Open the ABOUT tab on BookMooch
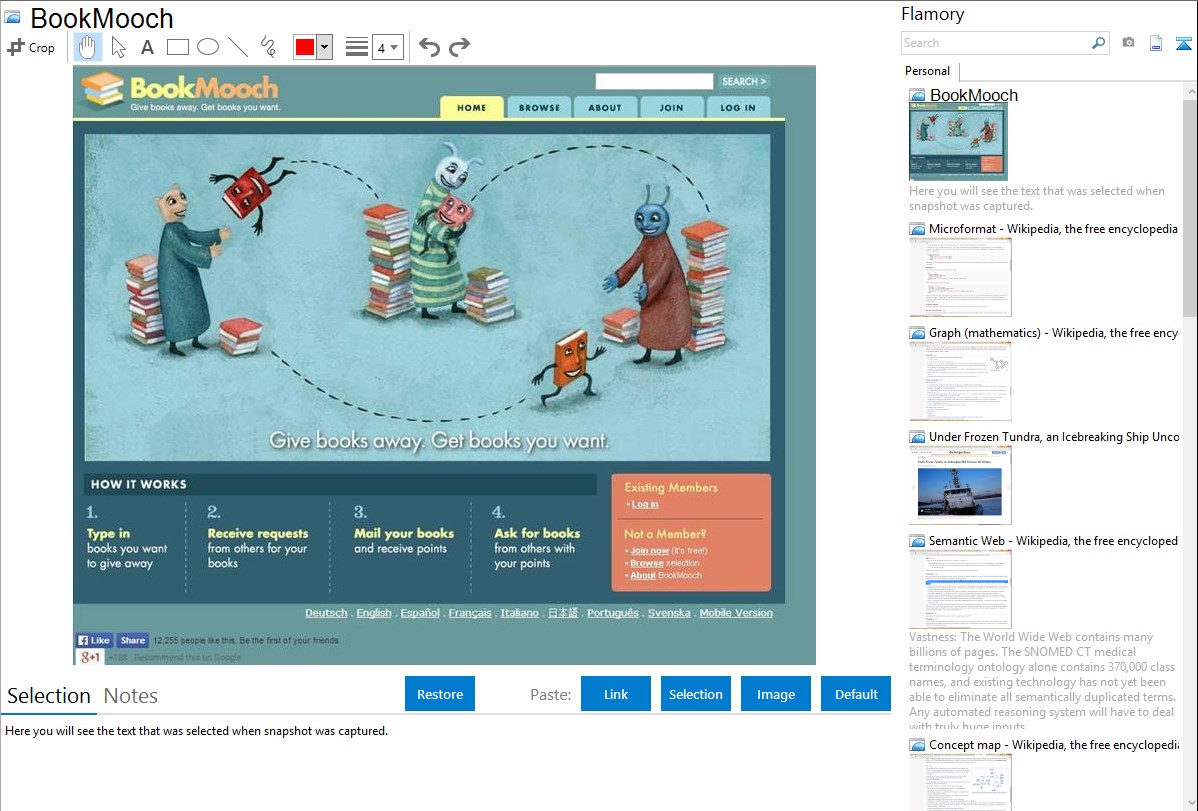Image resolution: width=1198 pixels, height=811 pixels. 605,108
